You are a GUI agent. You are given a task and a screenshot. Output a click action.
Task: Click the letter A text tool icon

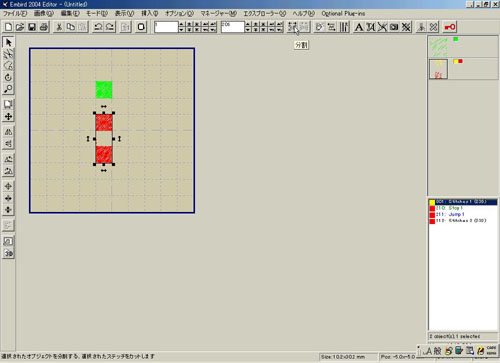(359, 27)
